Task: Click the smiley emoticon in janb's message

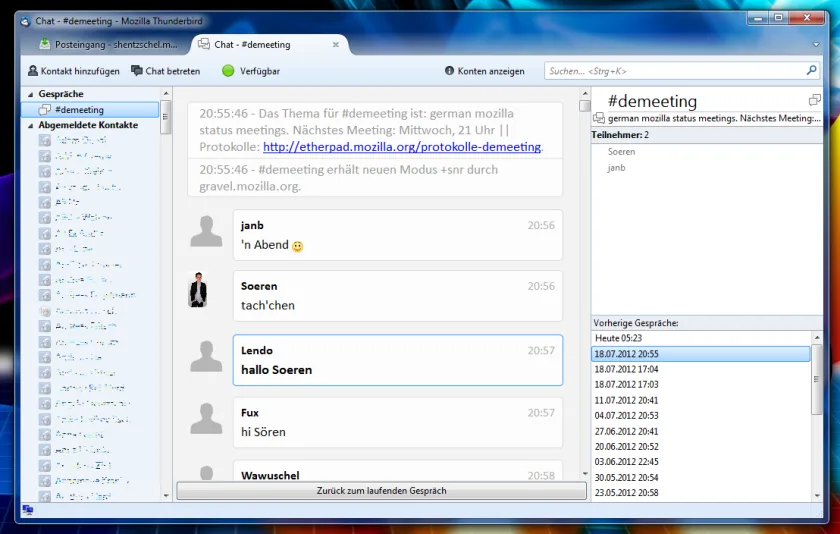Action: pos(297,246)
